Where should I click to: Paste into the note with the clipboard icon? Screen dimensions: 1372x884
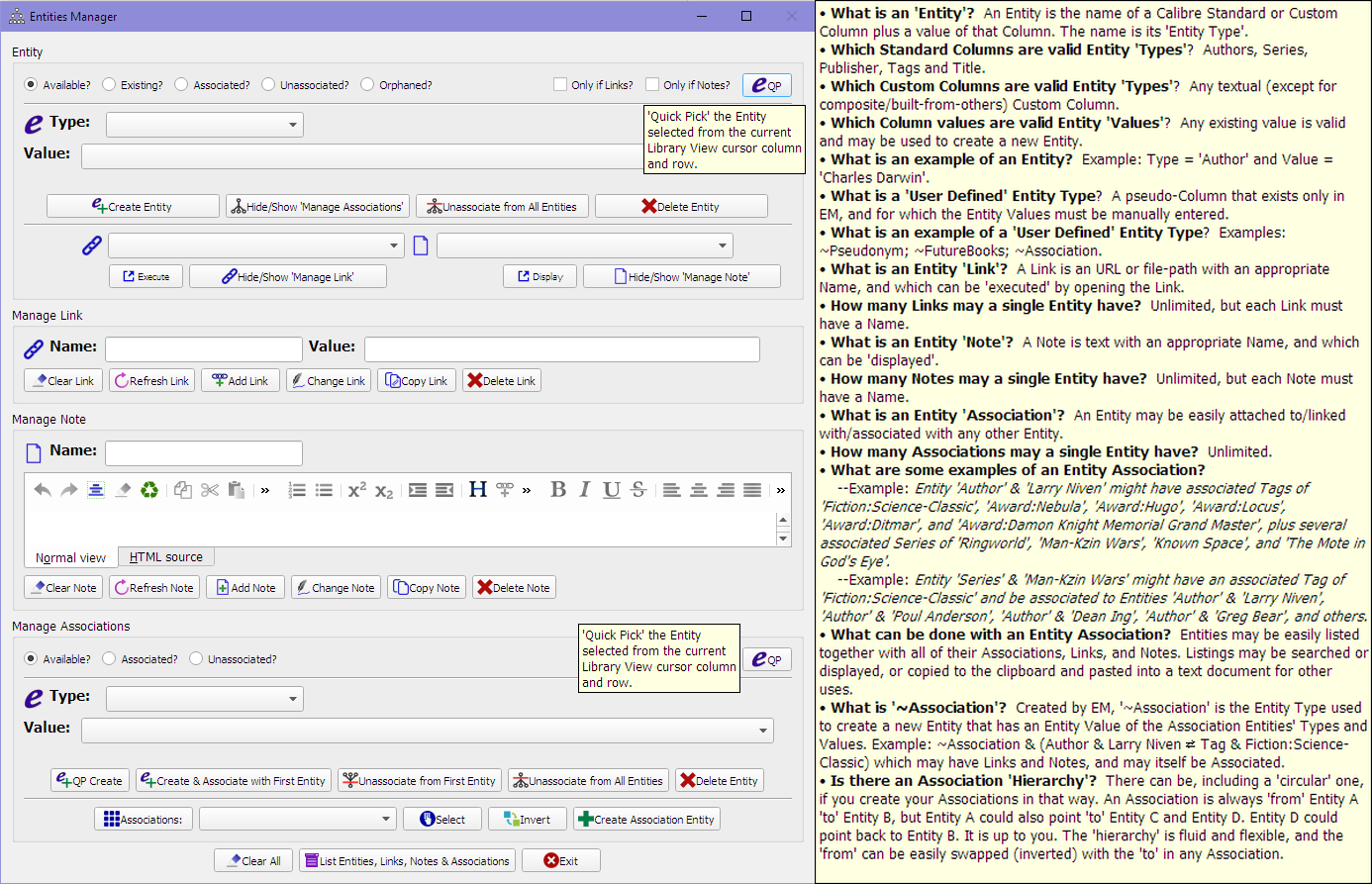(x=237, y=490)
